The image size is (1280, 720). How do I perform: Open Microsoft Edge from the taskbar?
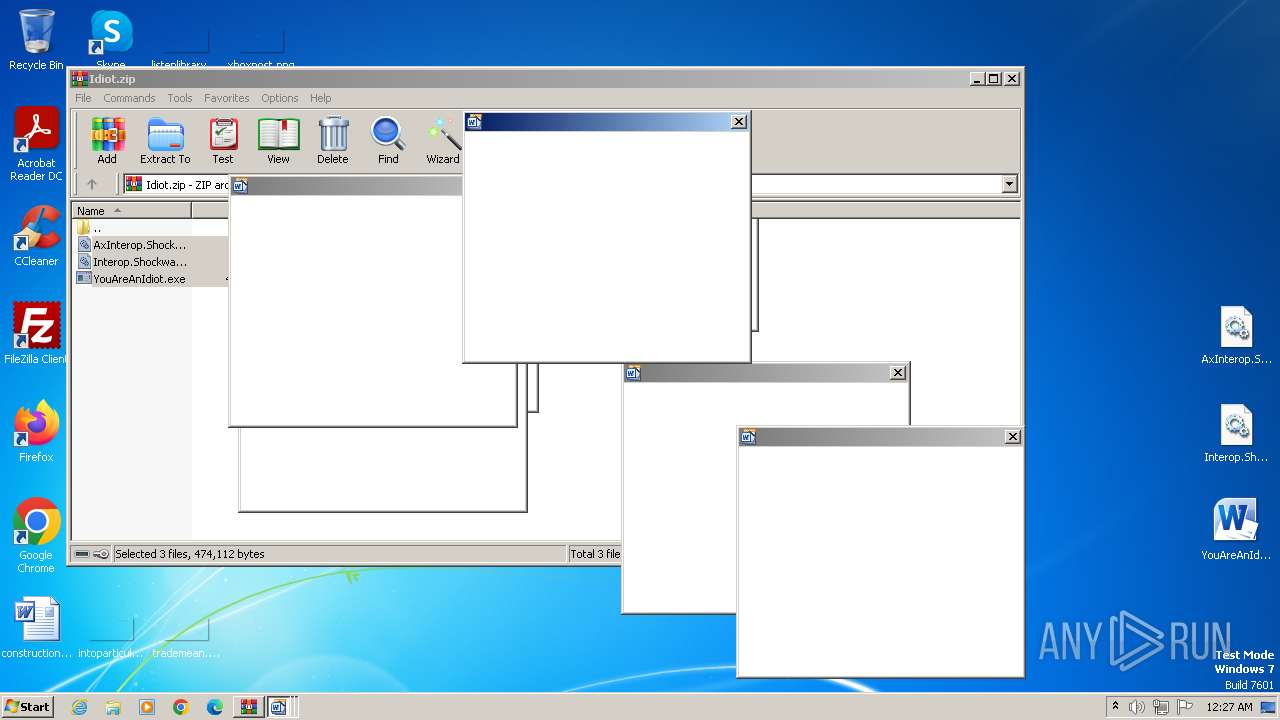pyautogui.click(x=215, y=707)
